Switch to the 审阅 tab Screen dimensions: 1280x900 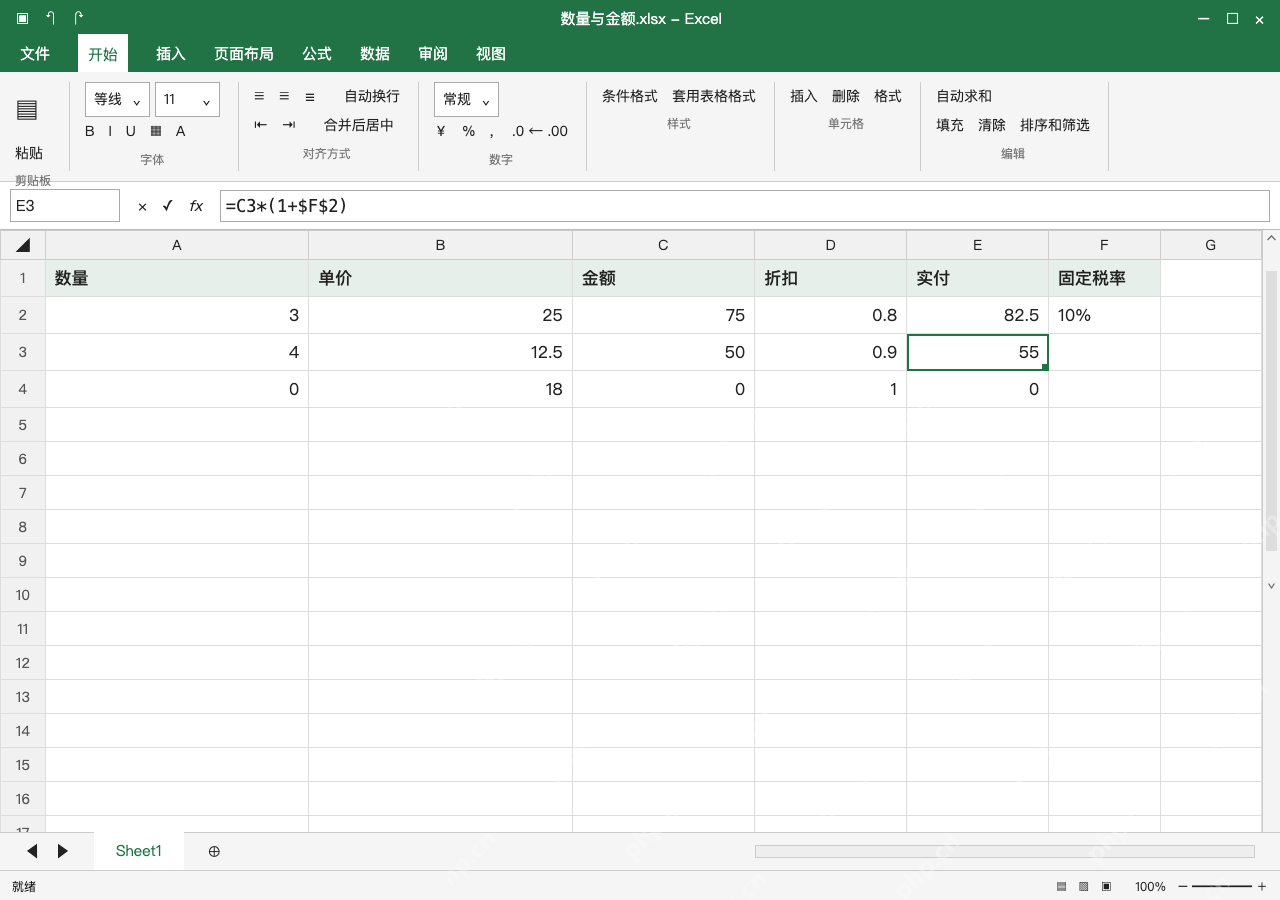tap(433, 54)
